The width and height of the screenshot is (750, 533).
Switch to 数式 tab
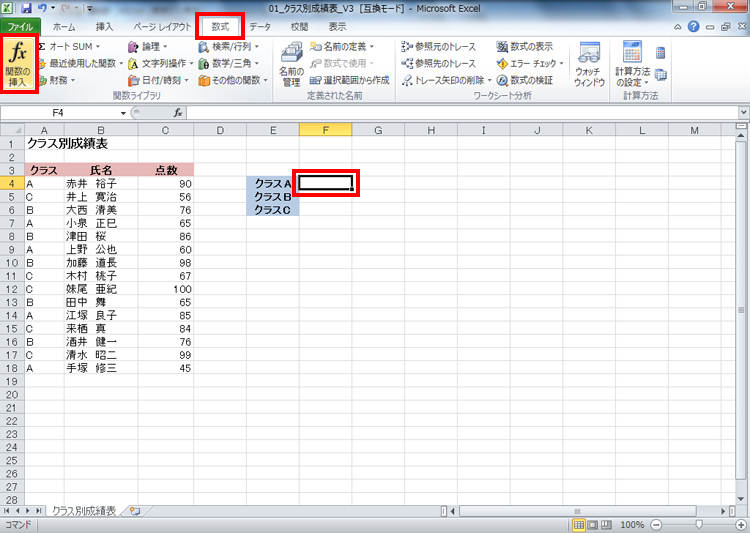pos(220,27)
